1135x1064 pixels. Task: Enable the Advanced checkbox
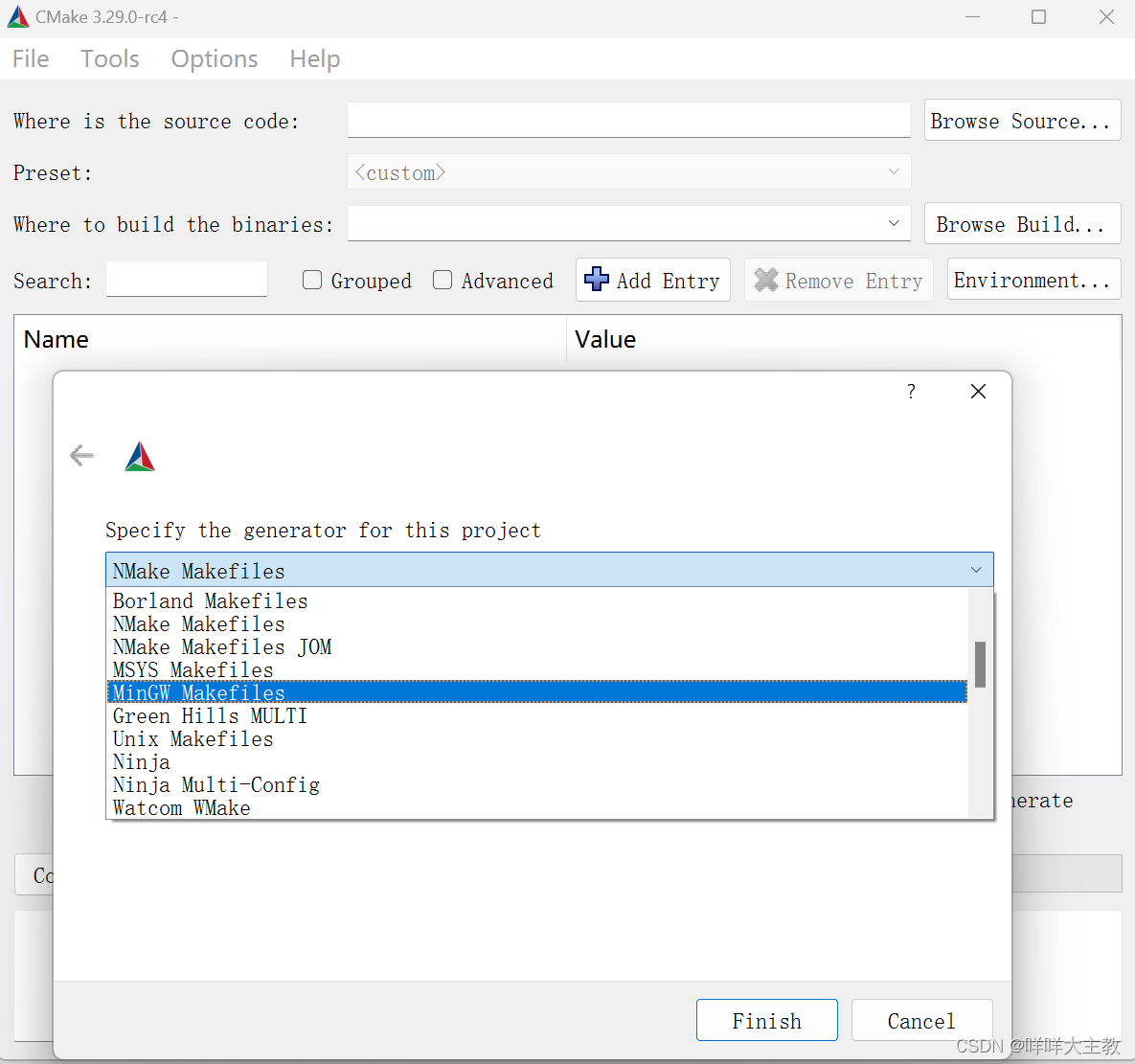(x=443, y=280)
